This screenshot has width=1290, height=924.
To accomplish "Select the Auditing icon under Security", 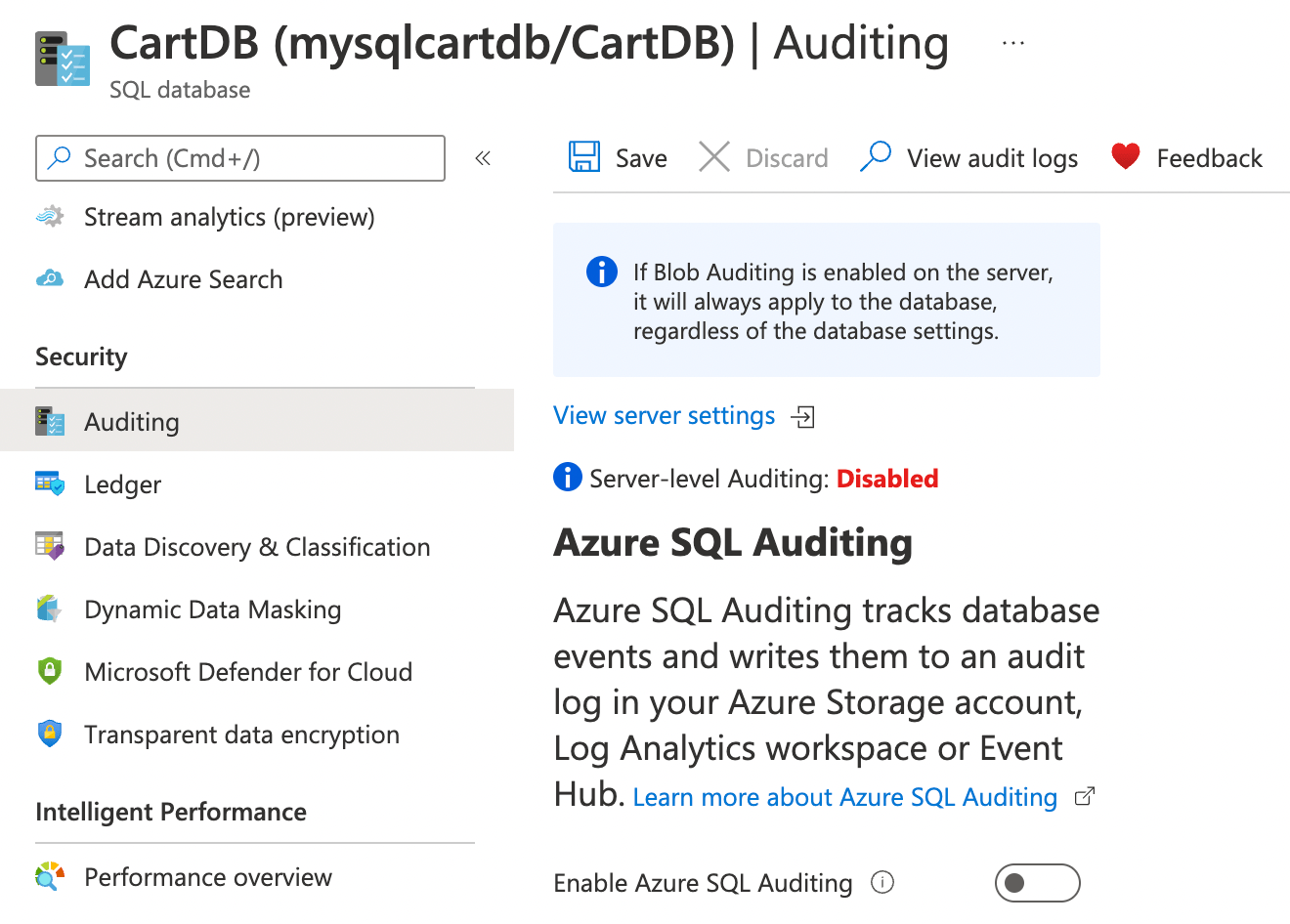I will coord(49,420).
